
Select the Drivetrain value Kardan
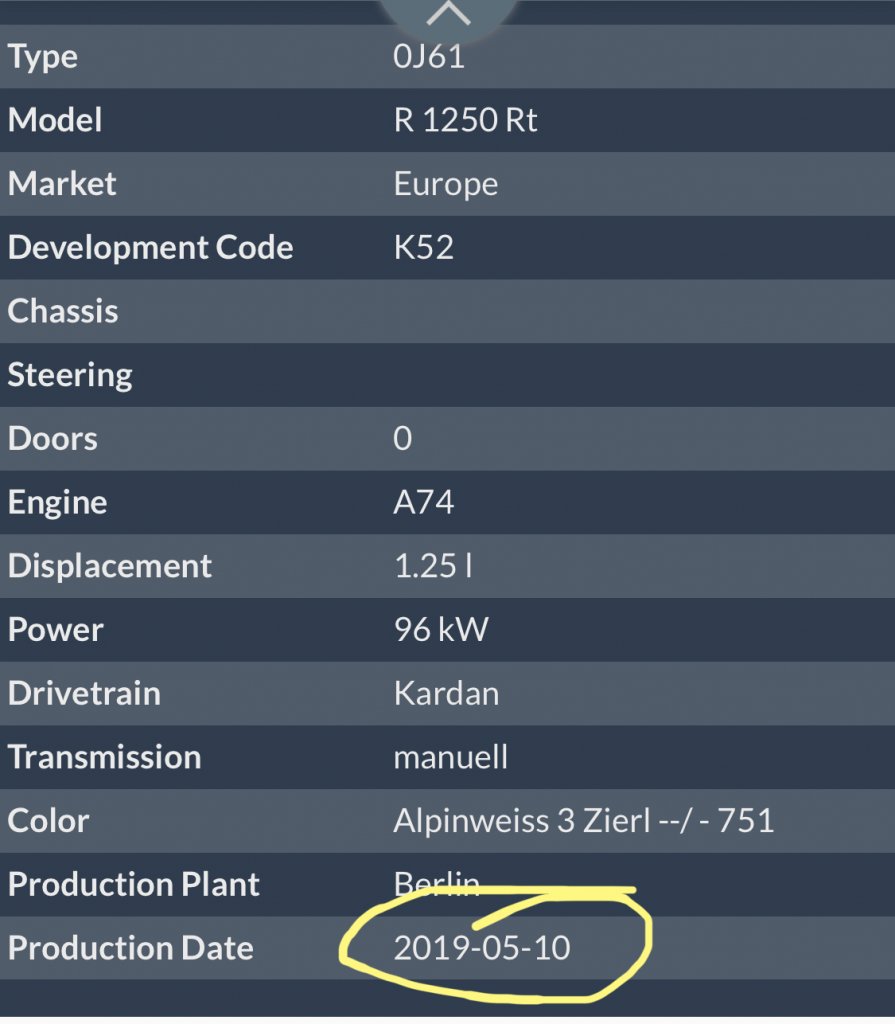[446, 693]
